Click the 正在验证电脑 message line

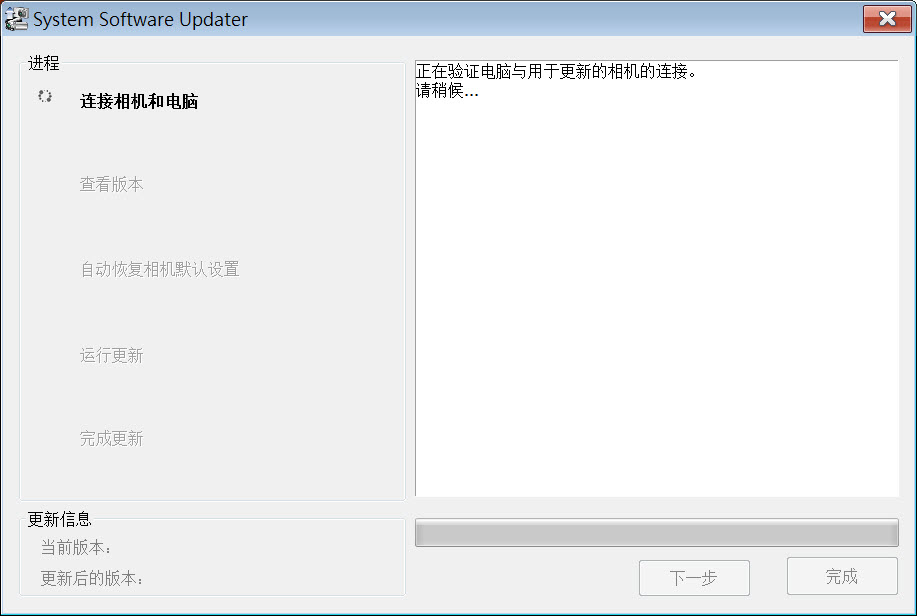[x=556, y=71]
